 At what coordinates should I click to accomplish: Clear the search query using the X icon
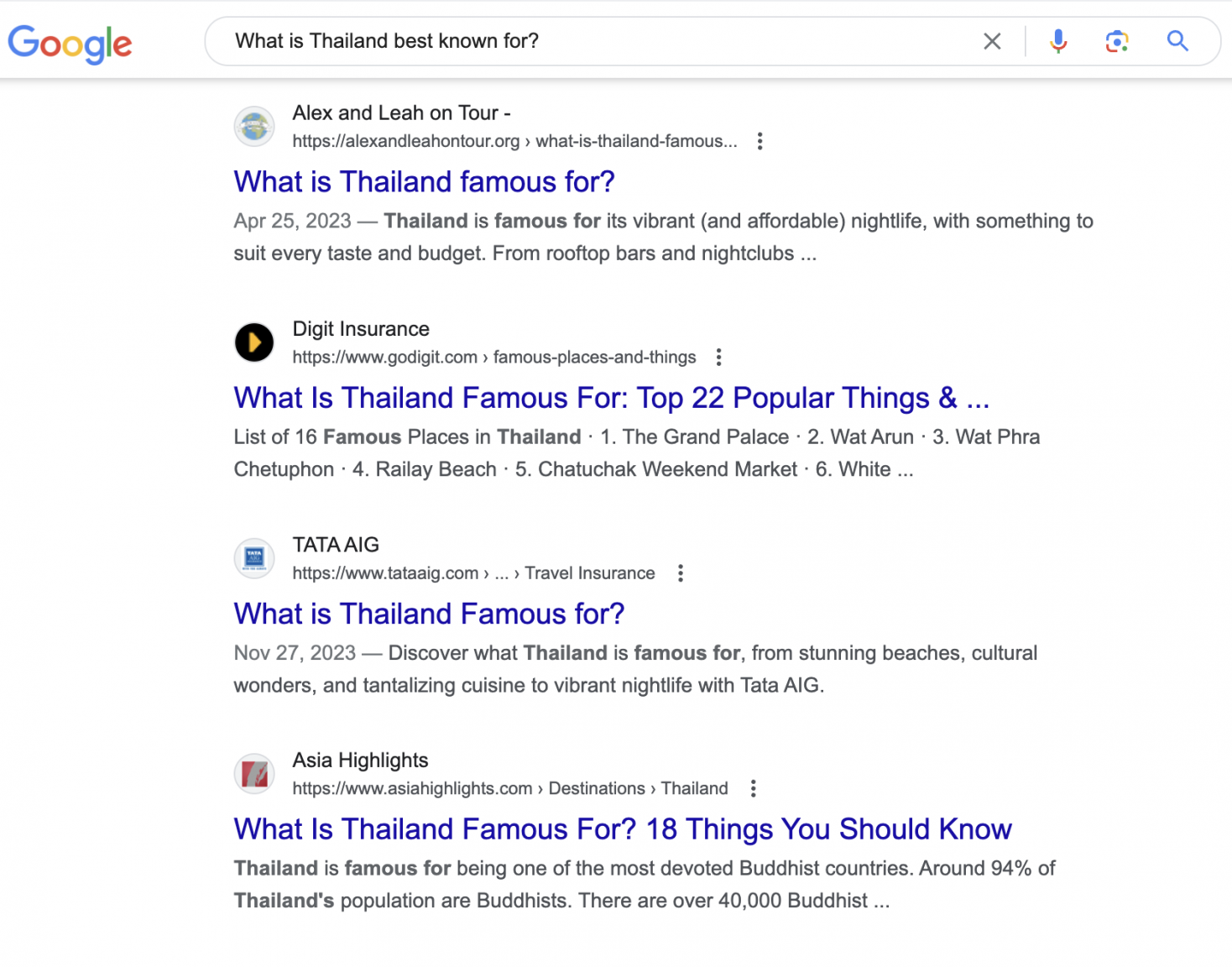tap(992, 40)
